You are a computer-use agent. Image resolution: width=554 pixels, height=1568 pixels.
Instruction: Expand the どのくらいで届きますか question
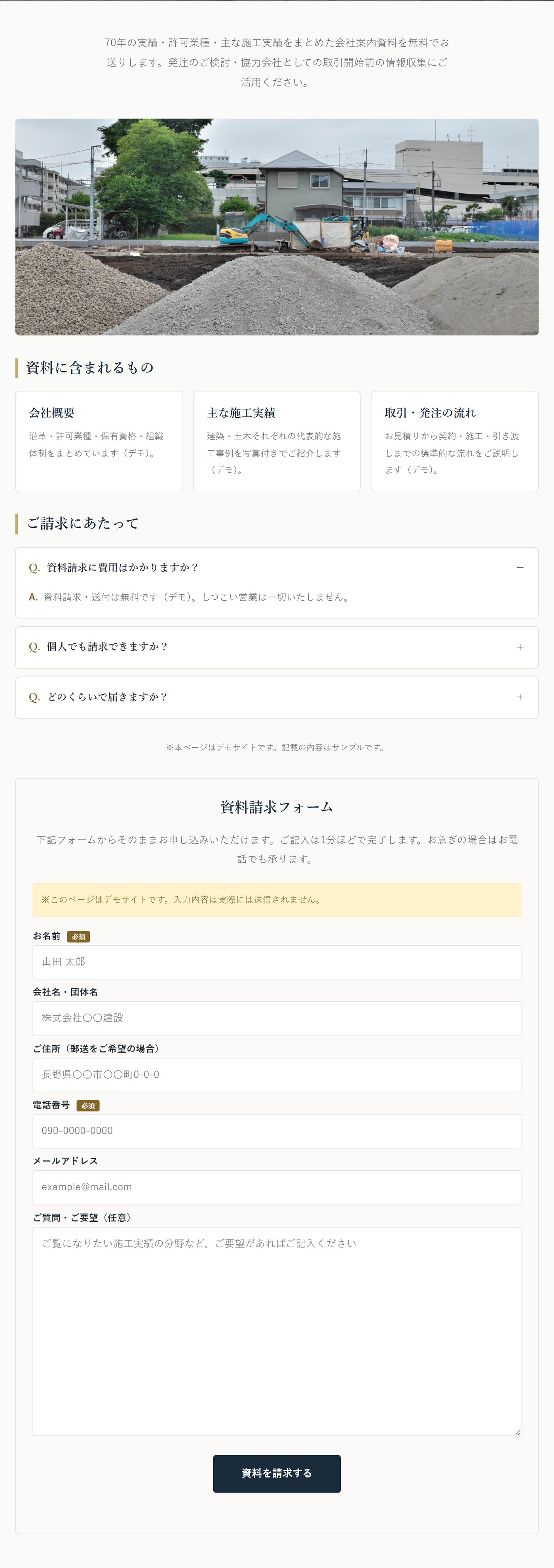click(277, 697)
